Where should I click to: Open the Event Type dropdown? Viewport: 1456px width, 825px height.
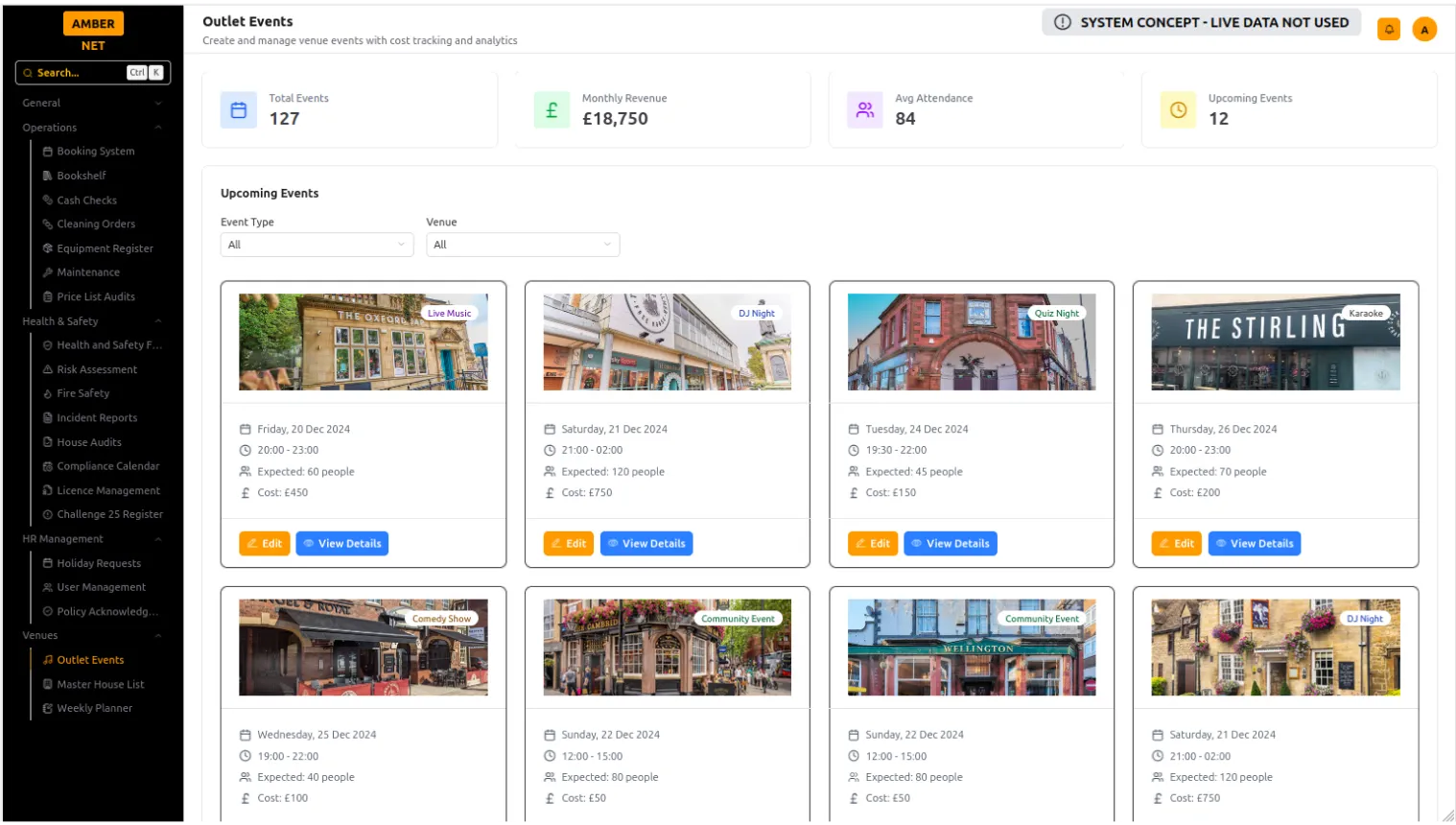[317, 245]
